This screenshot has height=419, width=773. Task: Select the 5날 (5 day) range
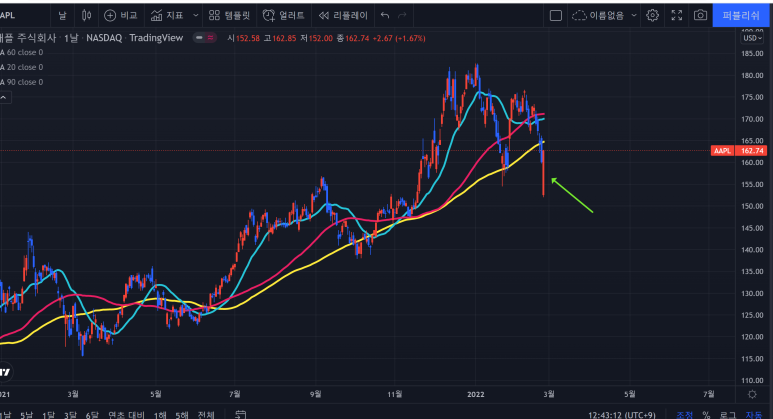coord(27,415)
